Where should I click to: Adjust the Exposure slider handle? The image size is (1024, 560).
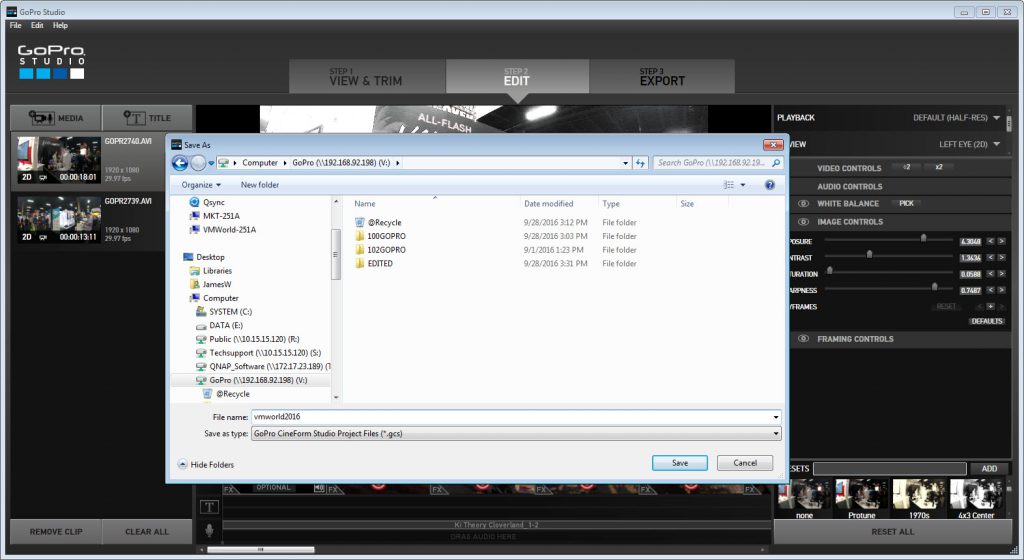923,239
